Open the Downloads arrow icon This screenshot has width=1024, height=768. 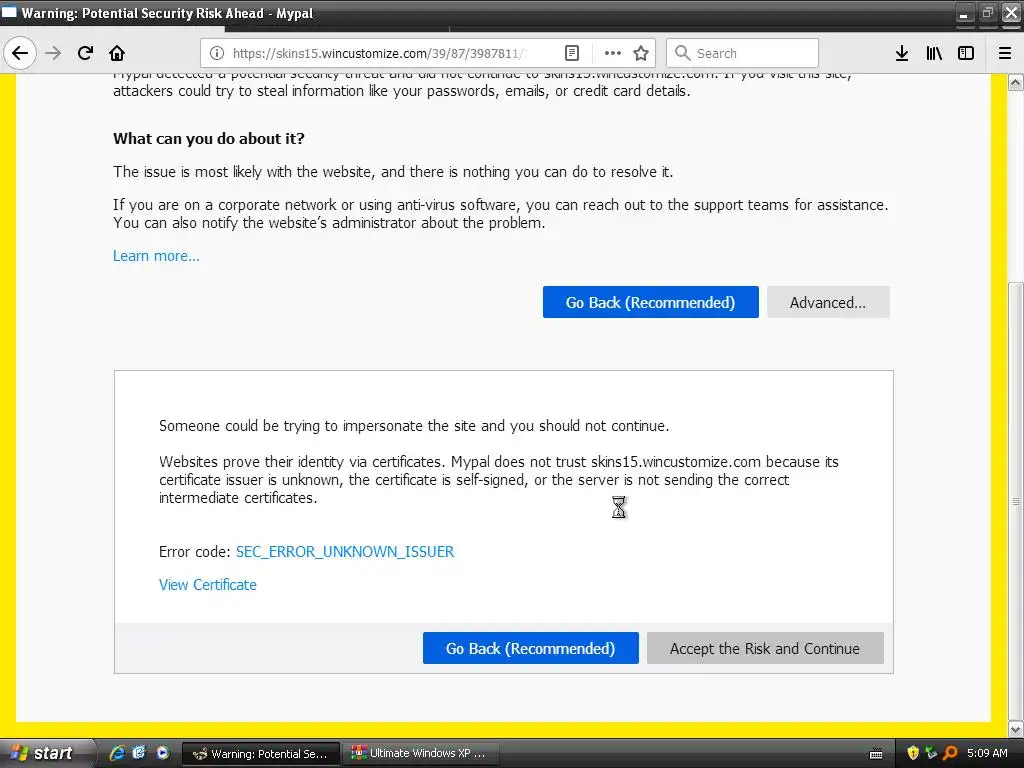(902, 54)
